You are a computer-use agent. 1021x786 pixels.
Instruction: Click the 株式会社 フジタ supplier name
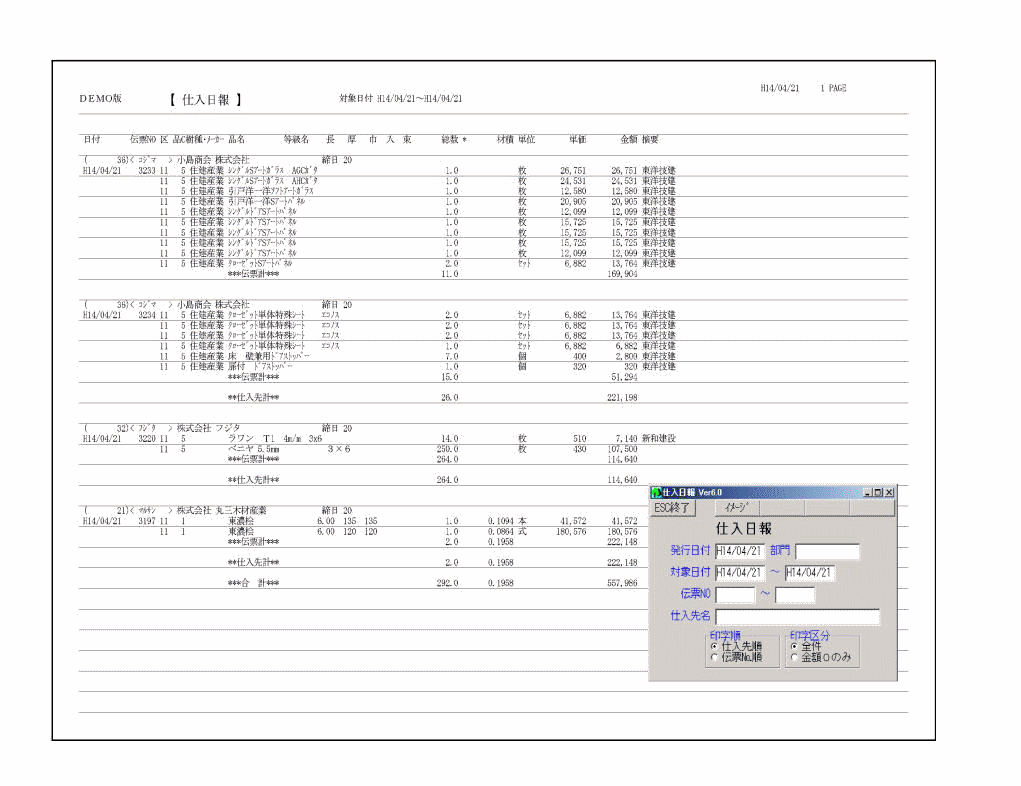[x=208, y=428]
